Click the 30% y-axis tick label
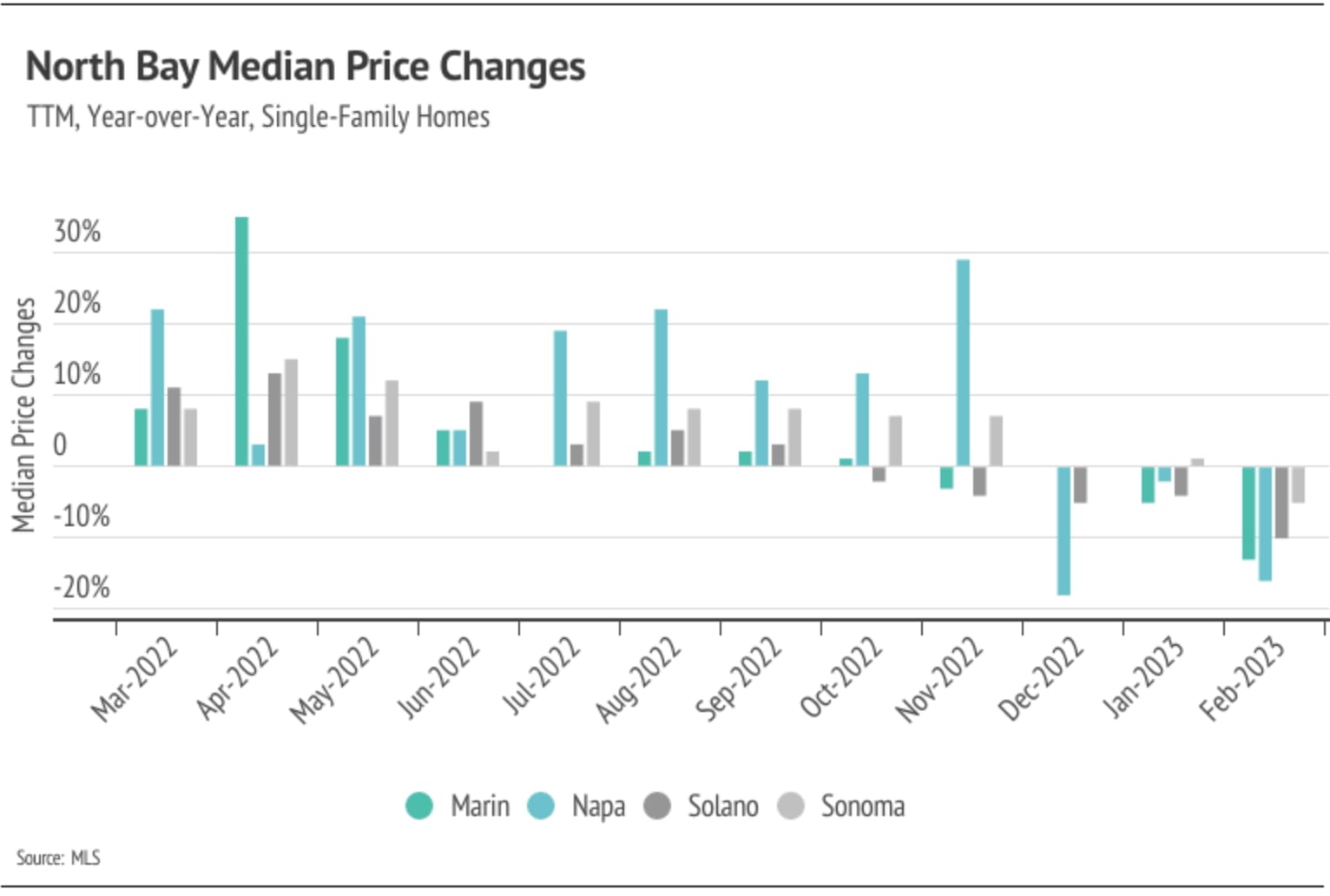 77,232
